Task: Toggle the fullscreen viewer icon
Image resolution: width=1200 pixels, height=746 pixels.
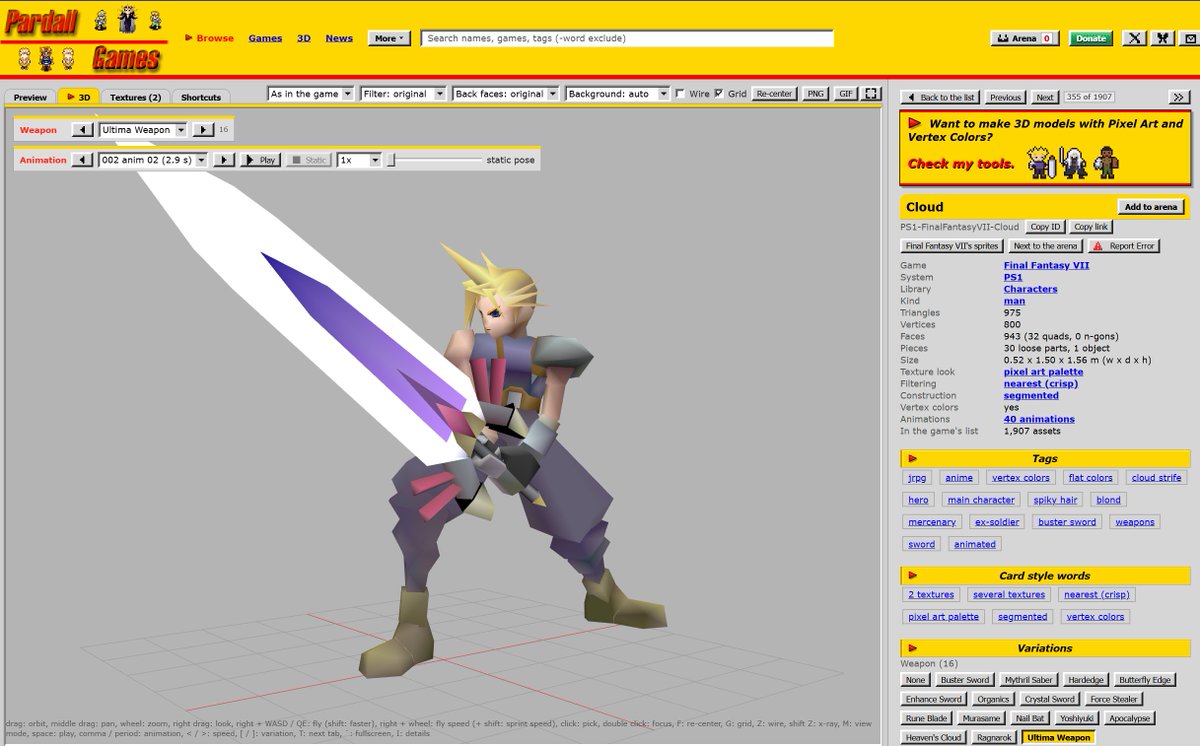Action: point(872,94)
